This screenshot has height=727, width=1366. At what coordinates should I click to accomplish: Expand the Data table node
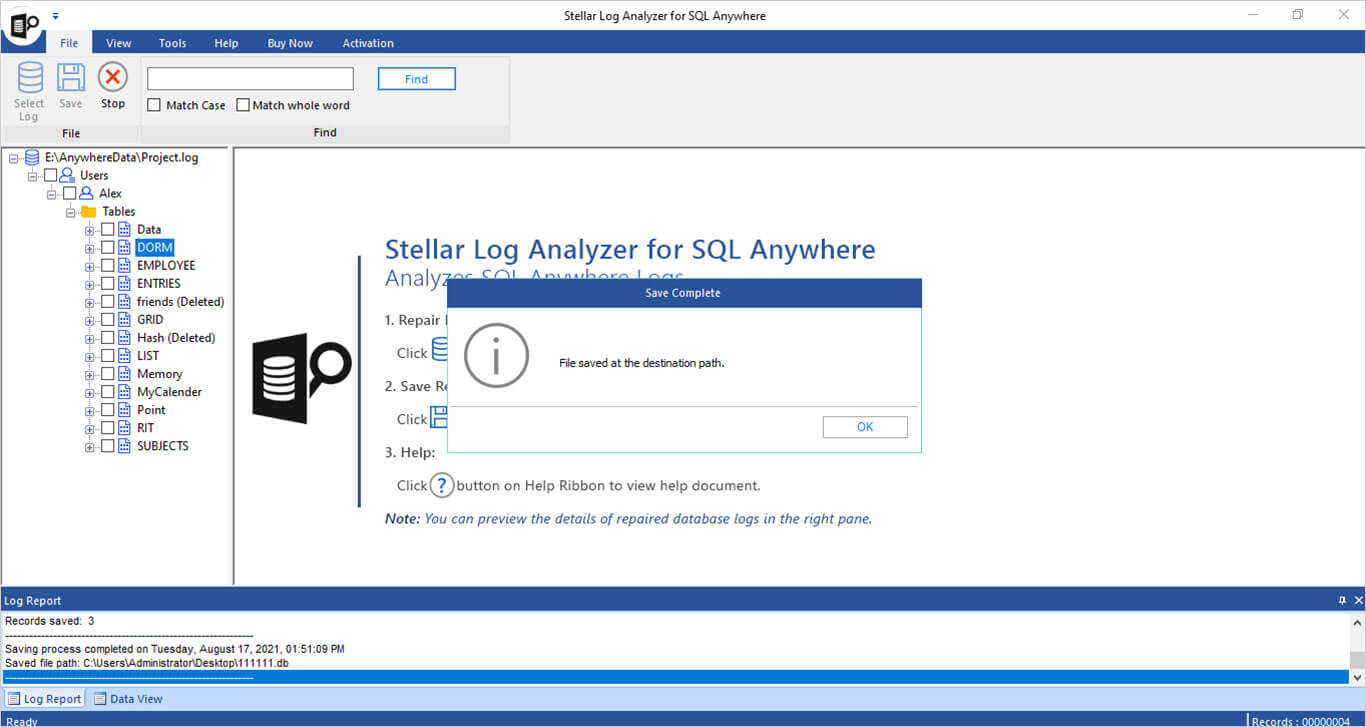[90, 230]
